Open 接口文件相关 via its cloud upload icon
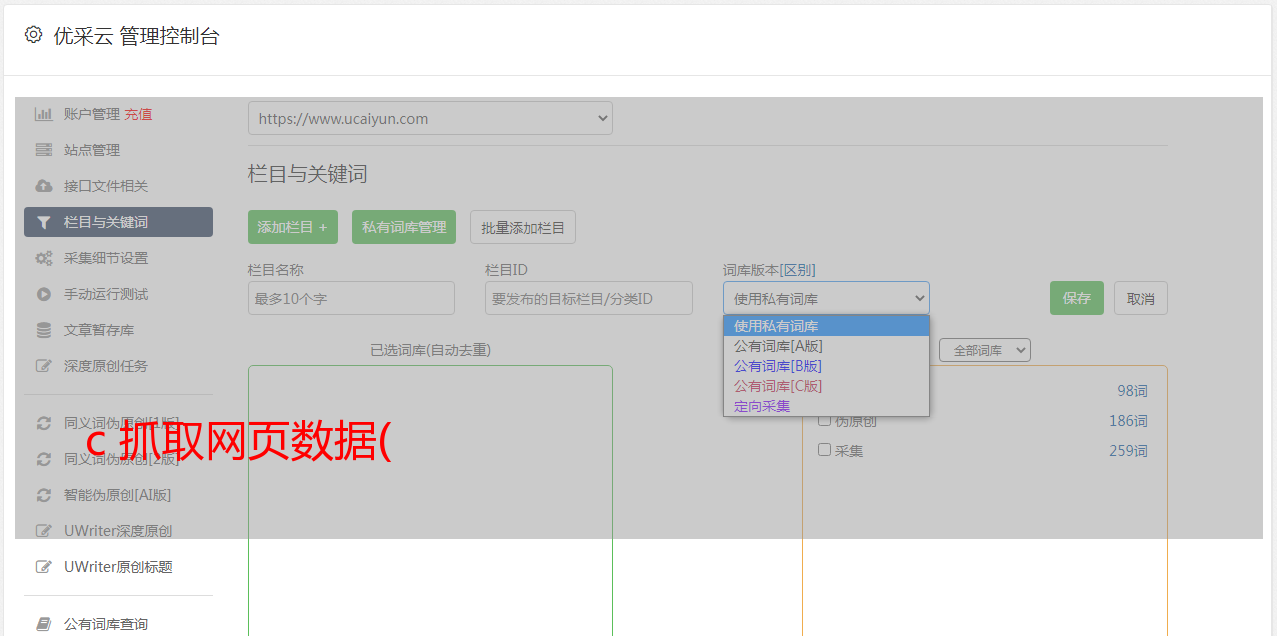The image size is (1277, 636). coord(43,186)
